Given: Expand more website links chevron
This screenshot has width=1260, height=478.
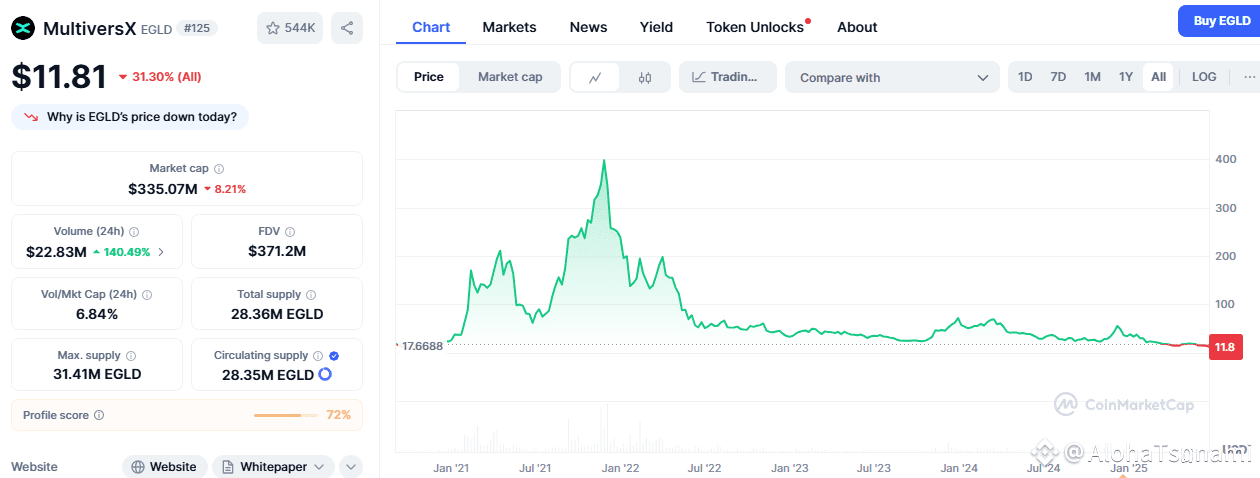Looking at the screenshot, I should click(351, 467).
